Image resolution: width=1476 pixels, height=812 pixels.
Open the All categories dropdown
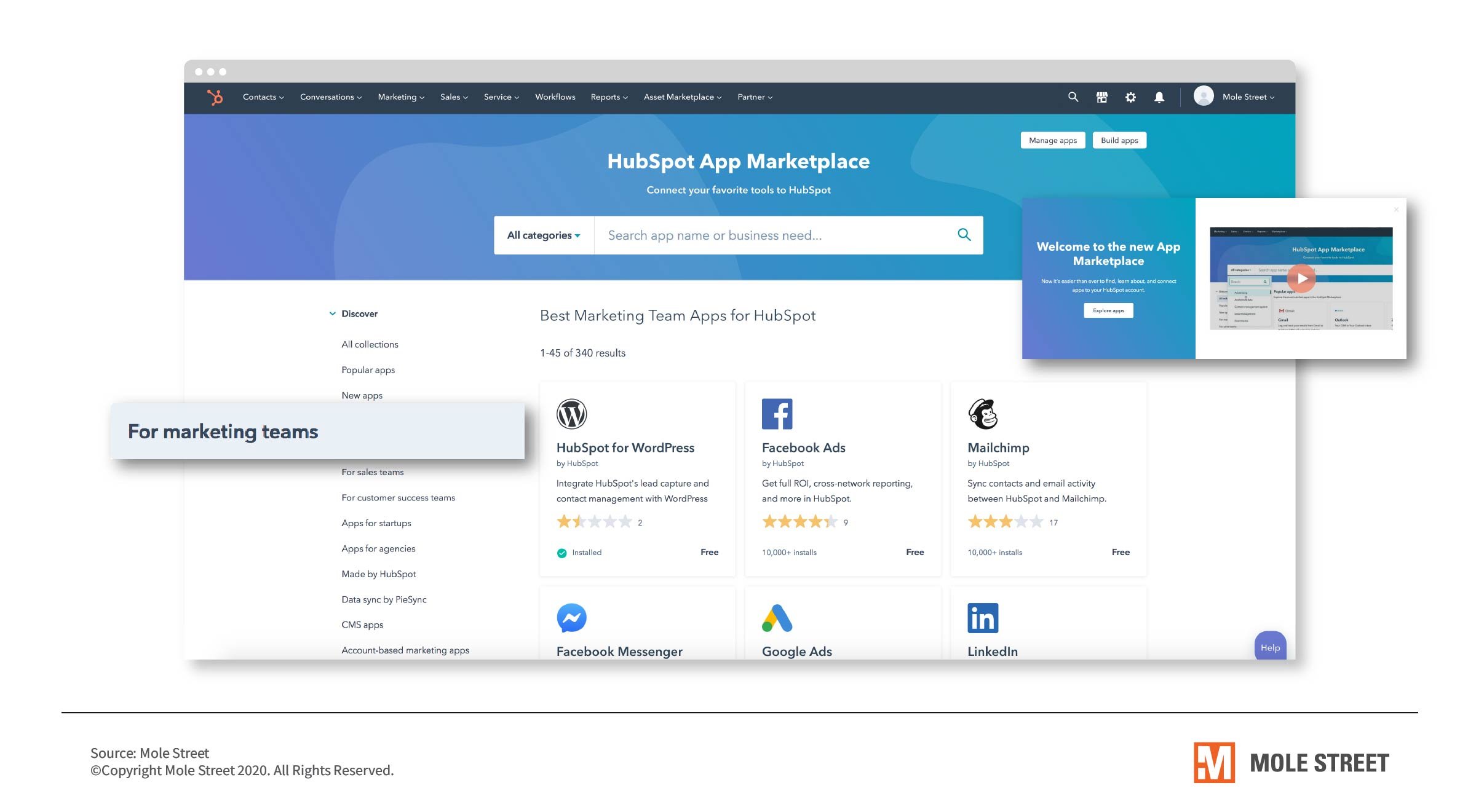click(x=544, y=235)
